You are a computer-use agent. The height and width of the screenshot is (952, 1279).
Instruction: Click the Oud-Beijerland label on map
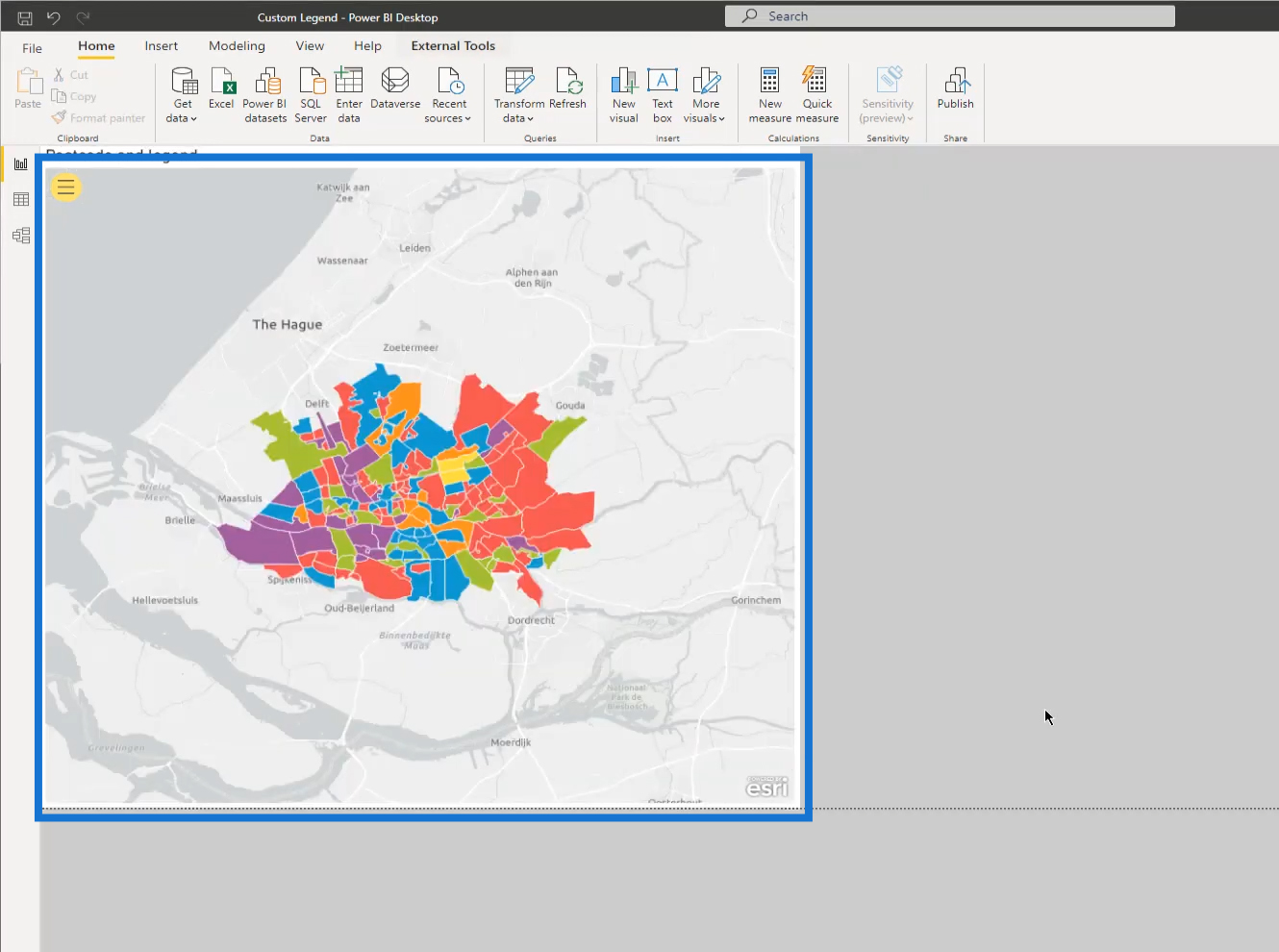tap(359, 608)
